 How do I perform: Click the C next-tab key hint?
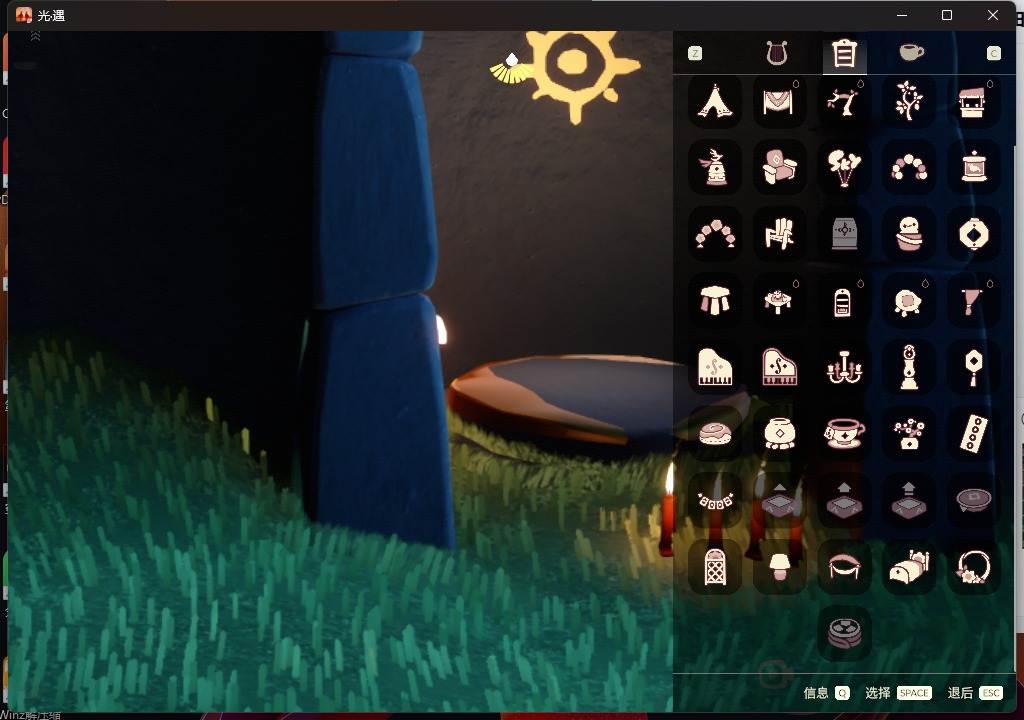pos(993,54)
